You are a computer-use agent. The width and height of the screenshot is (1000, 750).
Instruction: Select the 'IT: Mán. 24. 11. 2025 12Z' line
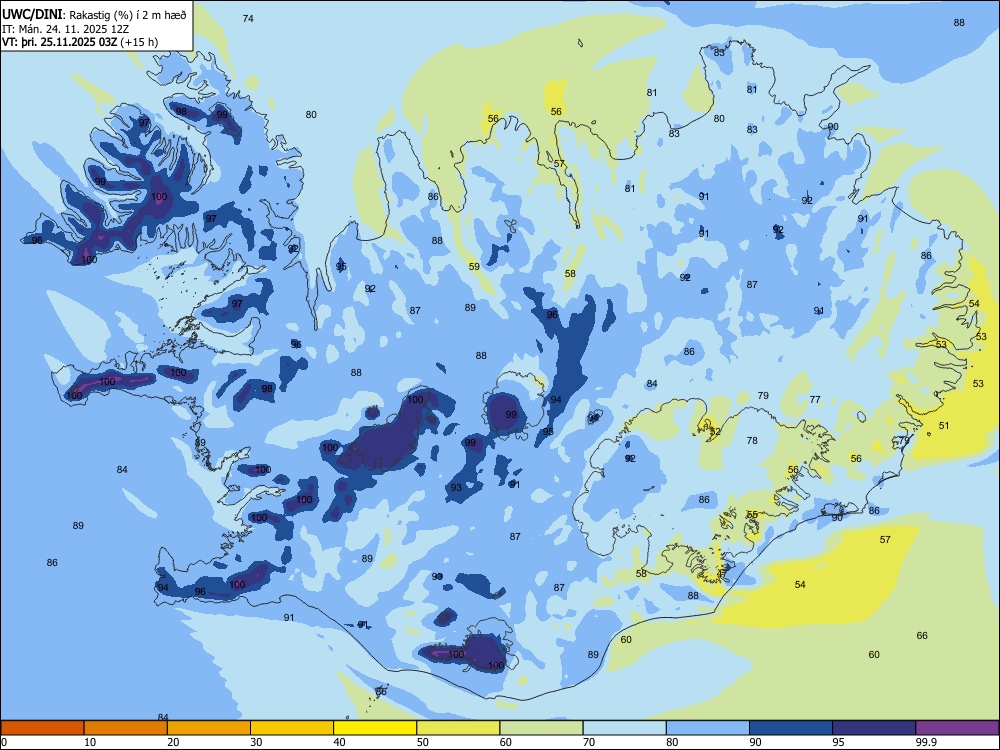point(66,29)
